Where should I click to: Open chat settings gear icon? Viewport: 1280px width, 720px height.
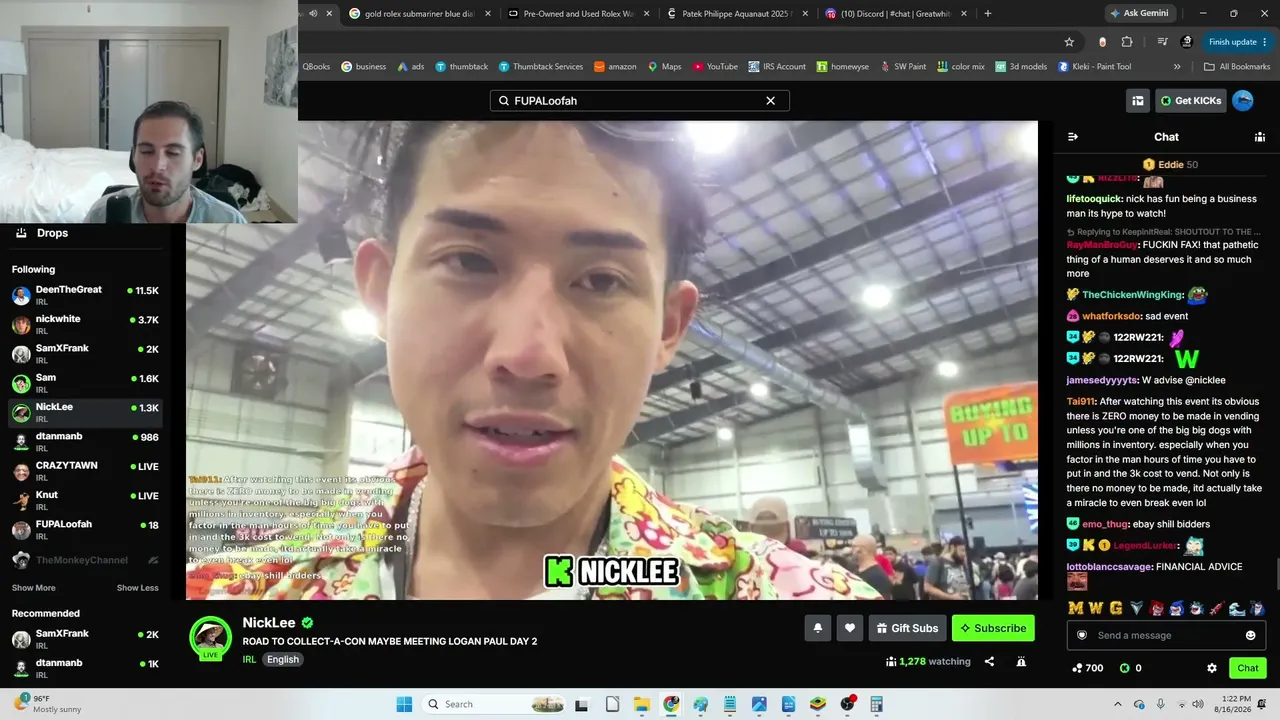(x=1212, y=668)
